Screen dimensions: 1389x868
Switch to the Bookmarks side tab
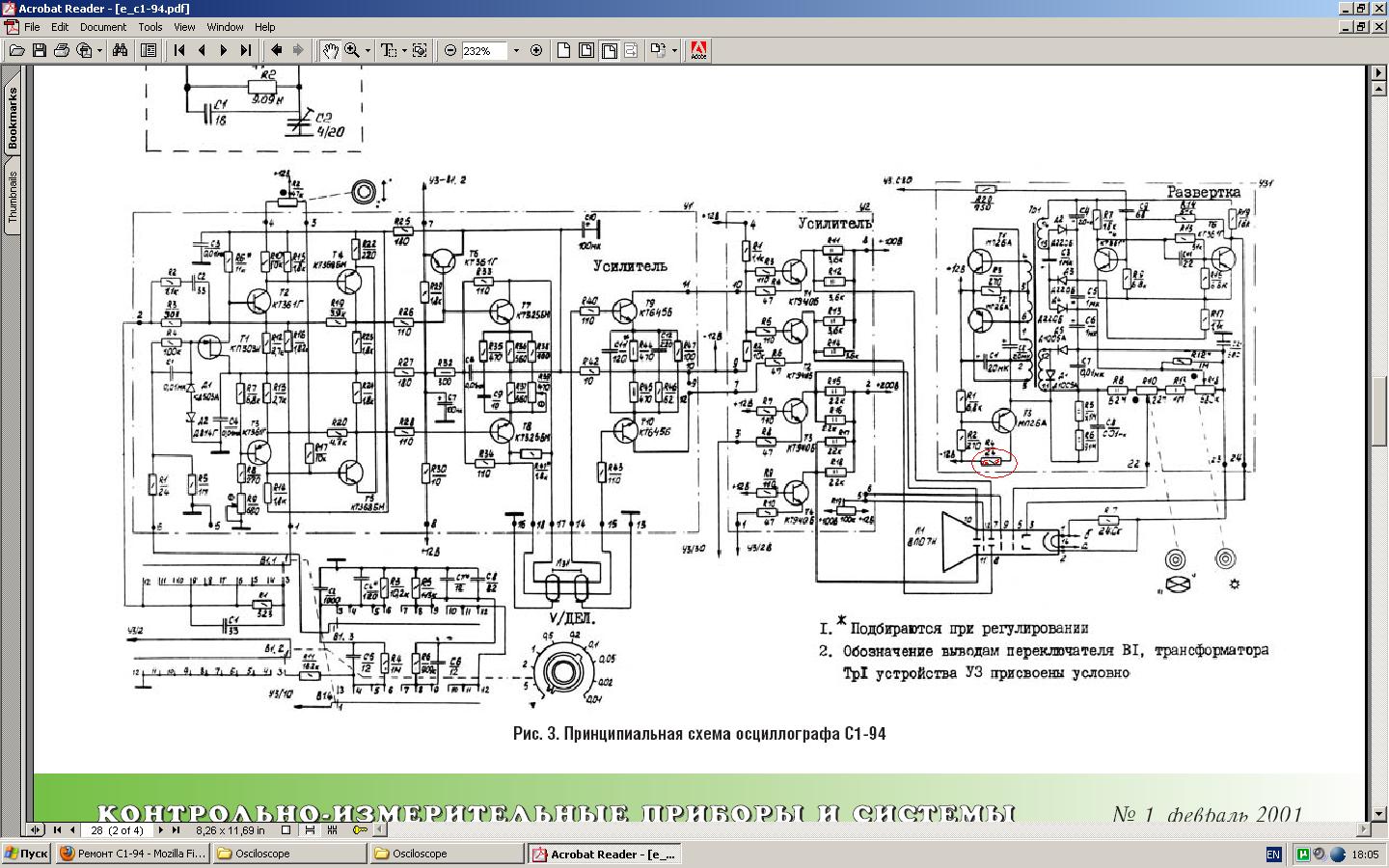click(13, 118)
